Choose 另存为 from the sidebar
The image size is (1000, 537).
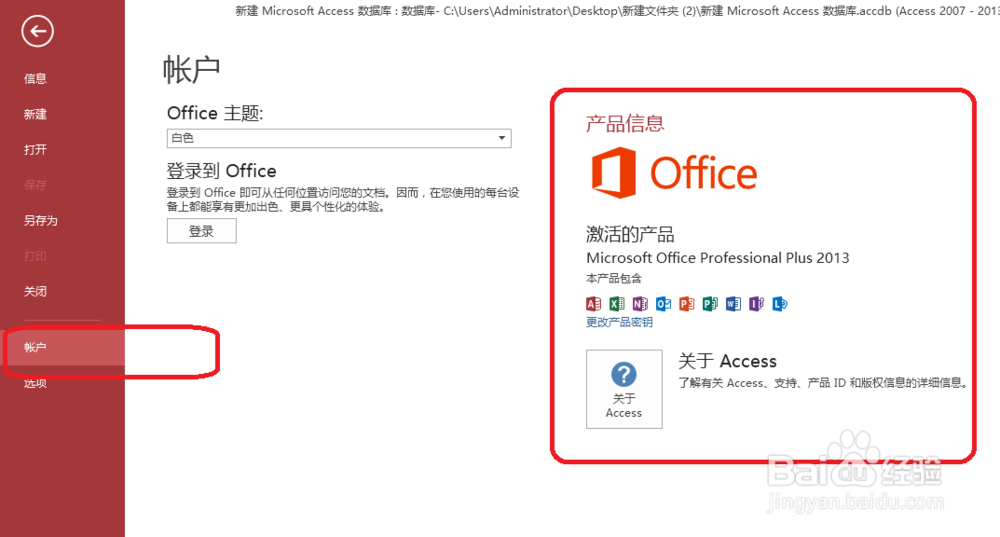pyautogui.click(x=41, y=221)
